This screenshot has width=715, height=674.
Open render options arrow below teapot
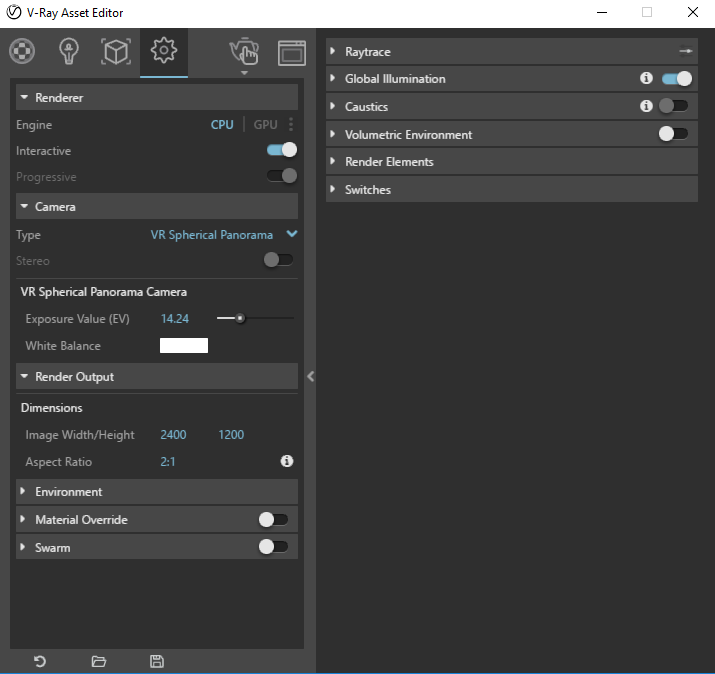coord(244,73)
